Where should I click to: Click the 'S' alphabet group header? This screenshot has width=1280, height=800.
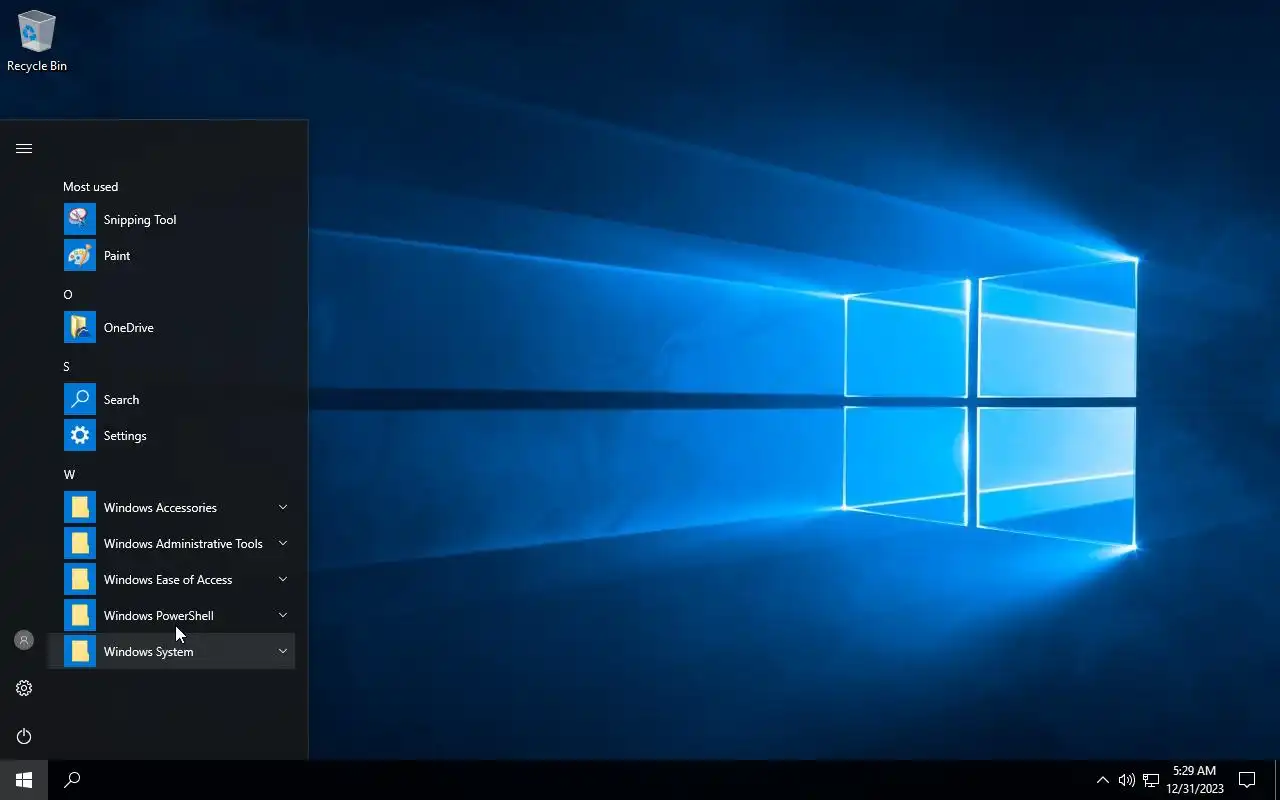pyautogui.click(x=67, y=367)
